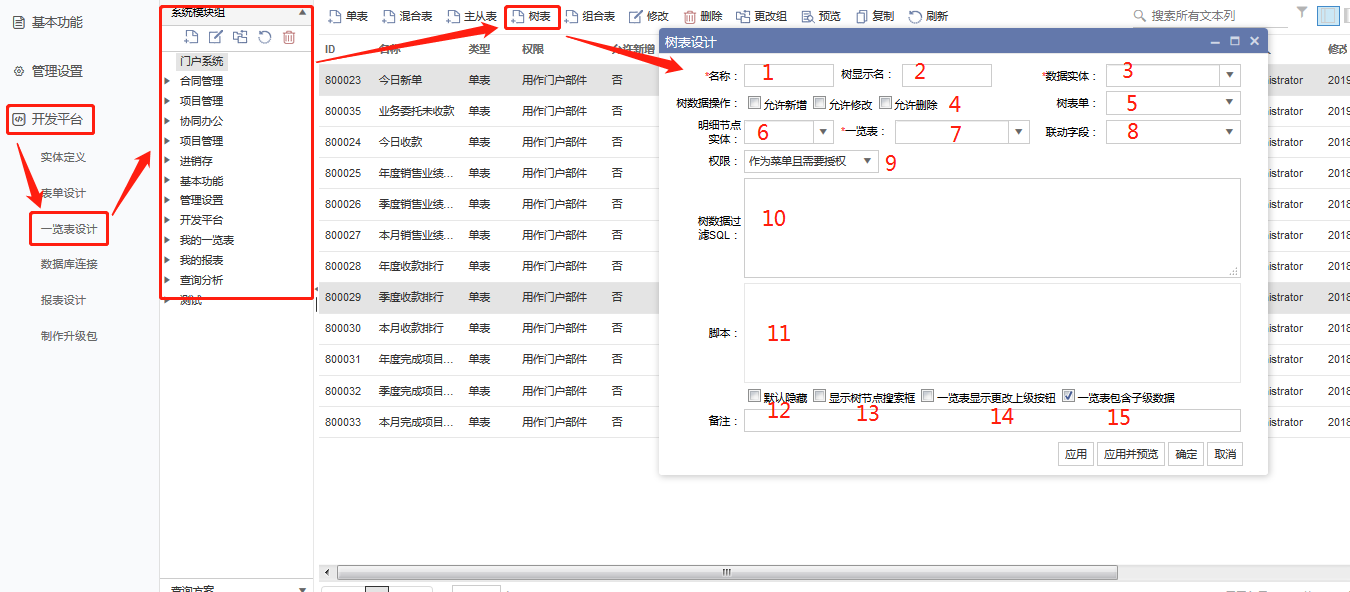Click the 应用并预览 button
Viewport: 1350px width, 592px height.
[x=1131, y=454]
